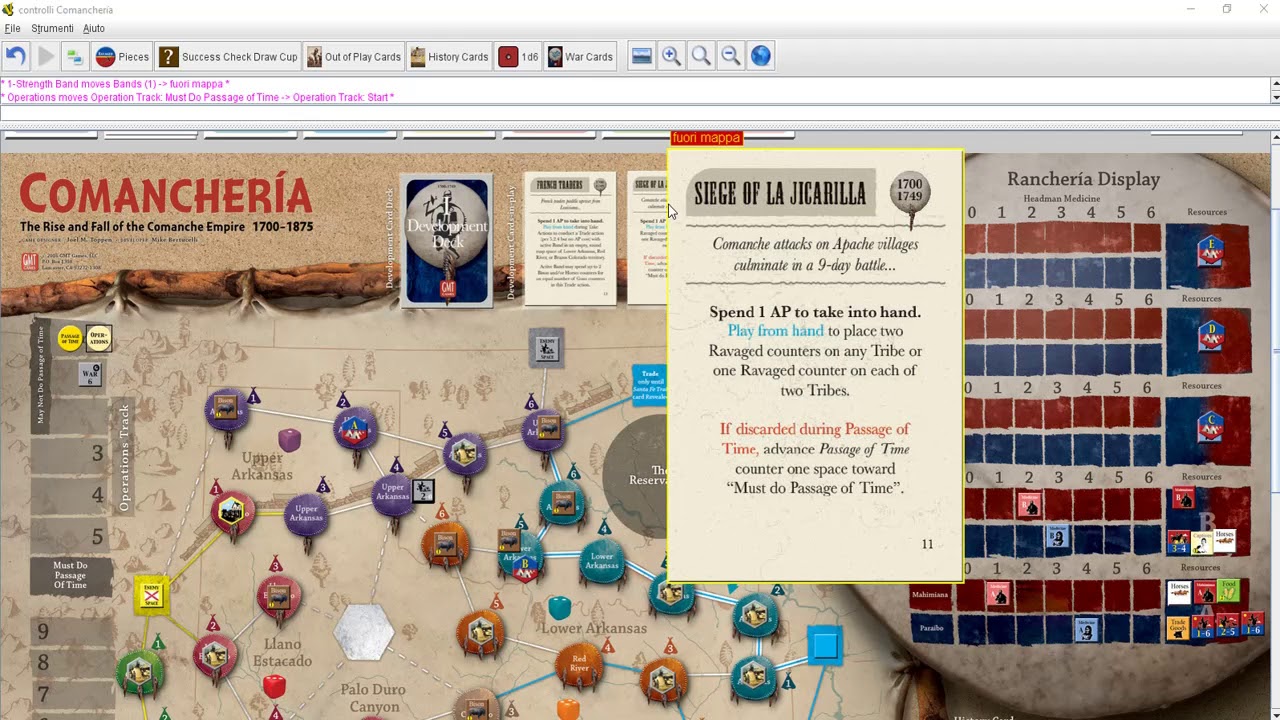Select Rancheria D in the display
This screenshot has width=1280, height=720.
point(1213,337)
